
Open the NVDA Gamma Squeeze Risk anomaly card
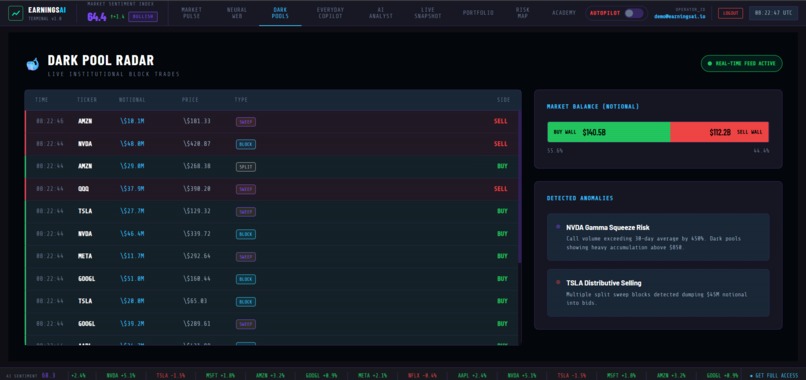[658, 237]
